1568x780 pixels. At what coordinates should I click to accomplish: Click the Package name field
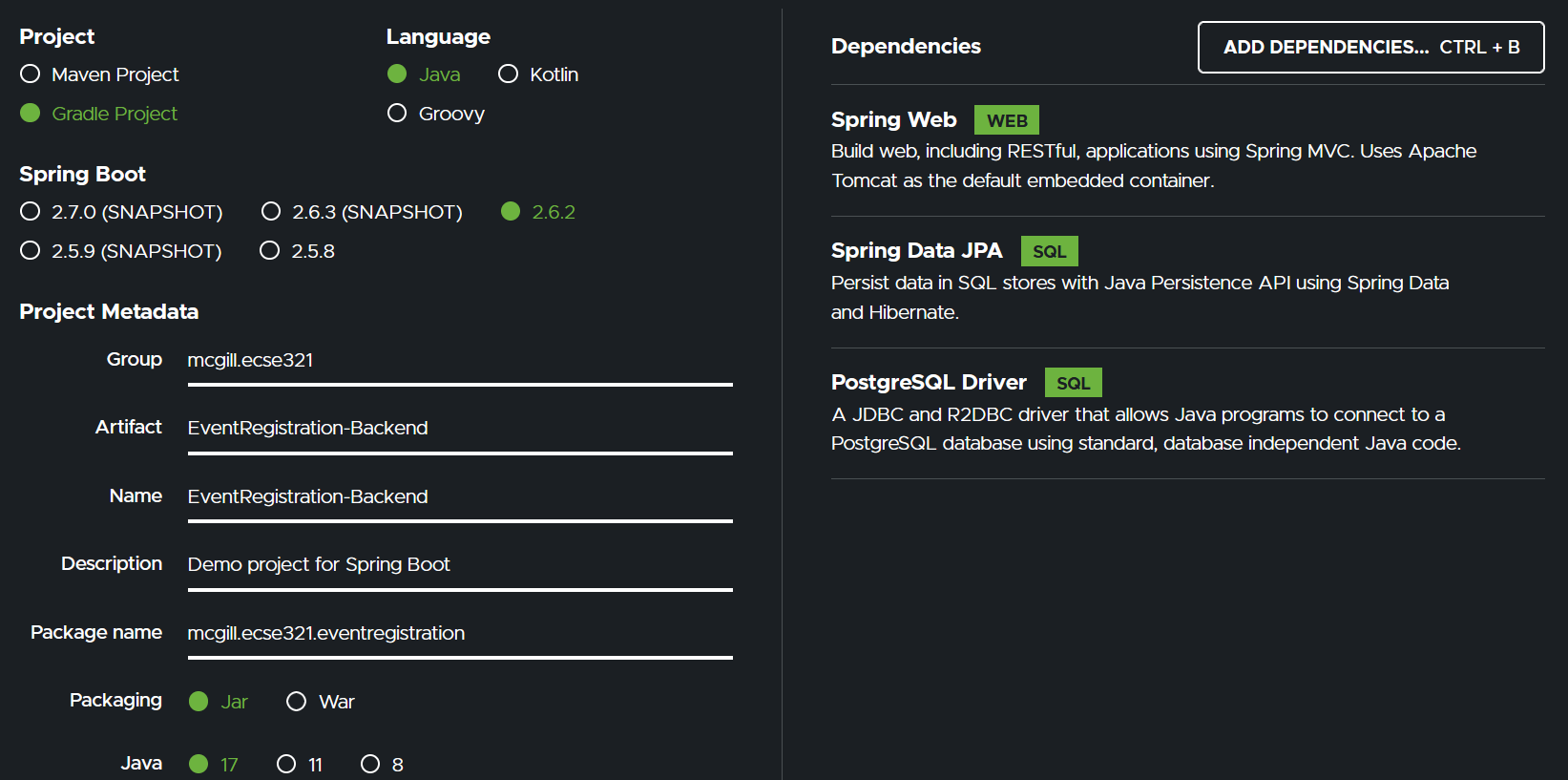[459, 634]
